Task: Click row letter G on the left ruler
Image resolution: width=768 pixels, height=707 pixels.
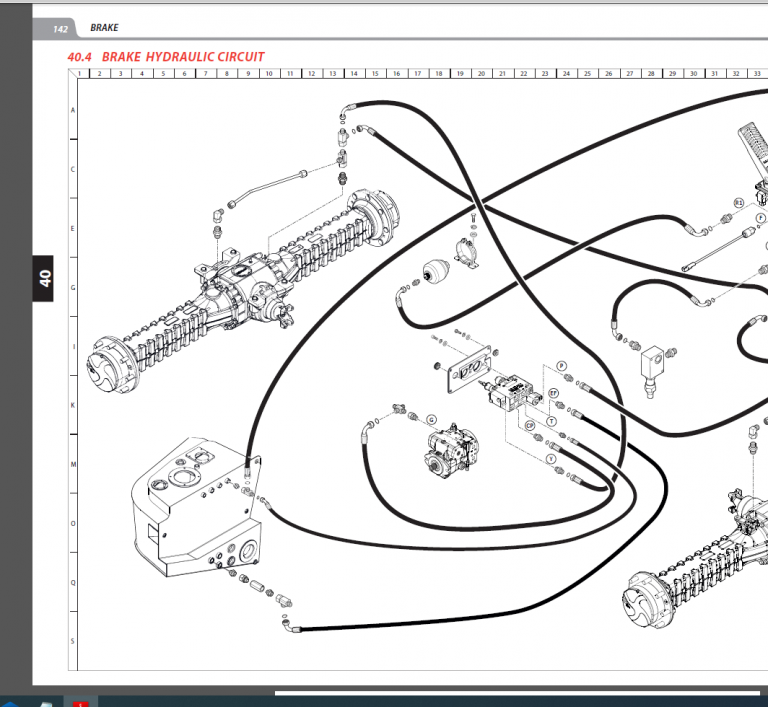Action: 73,288
